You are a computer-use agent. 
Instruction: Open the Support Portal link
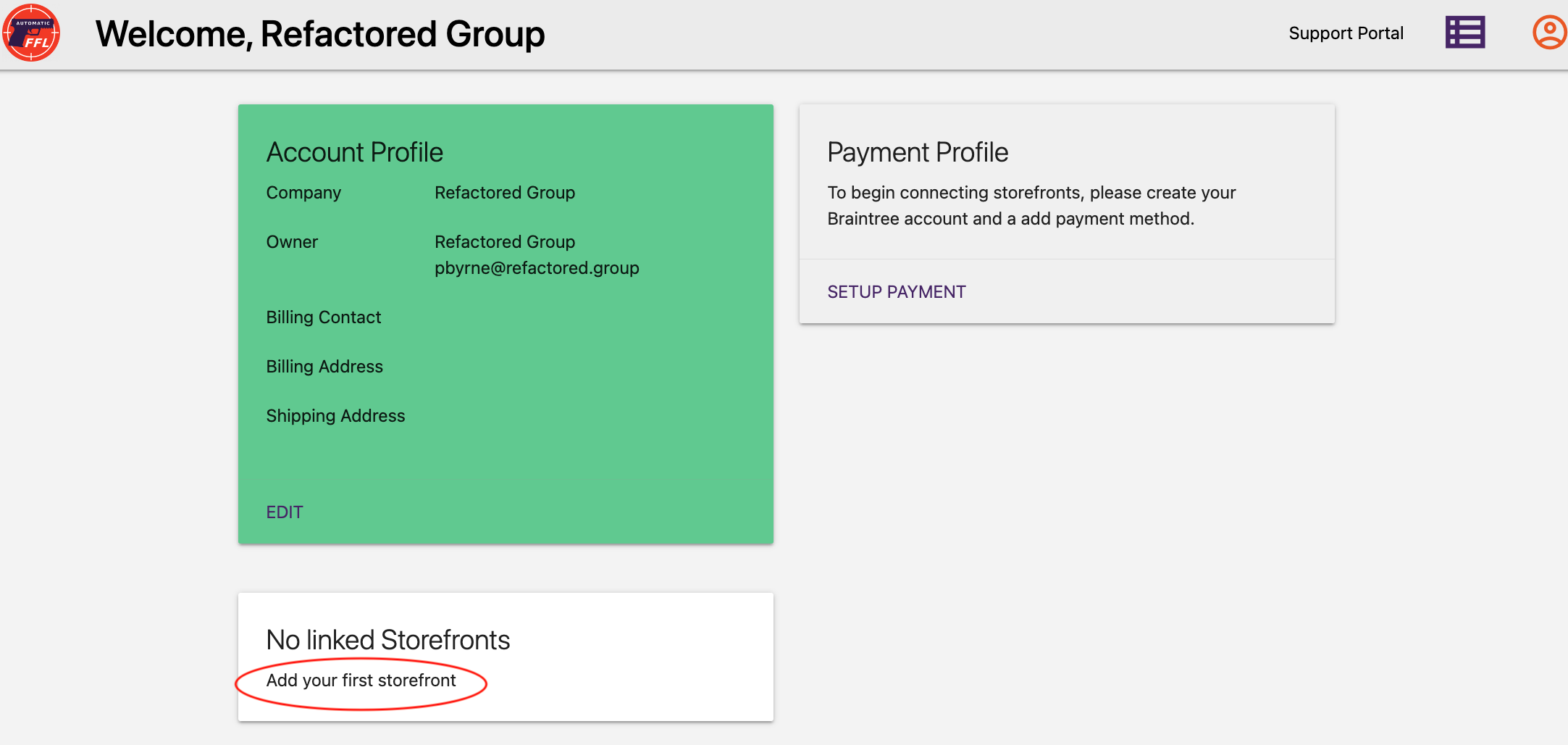1346,33
